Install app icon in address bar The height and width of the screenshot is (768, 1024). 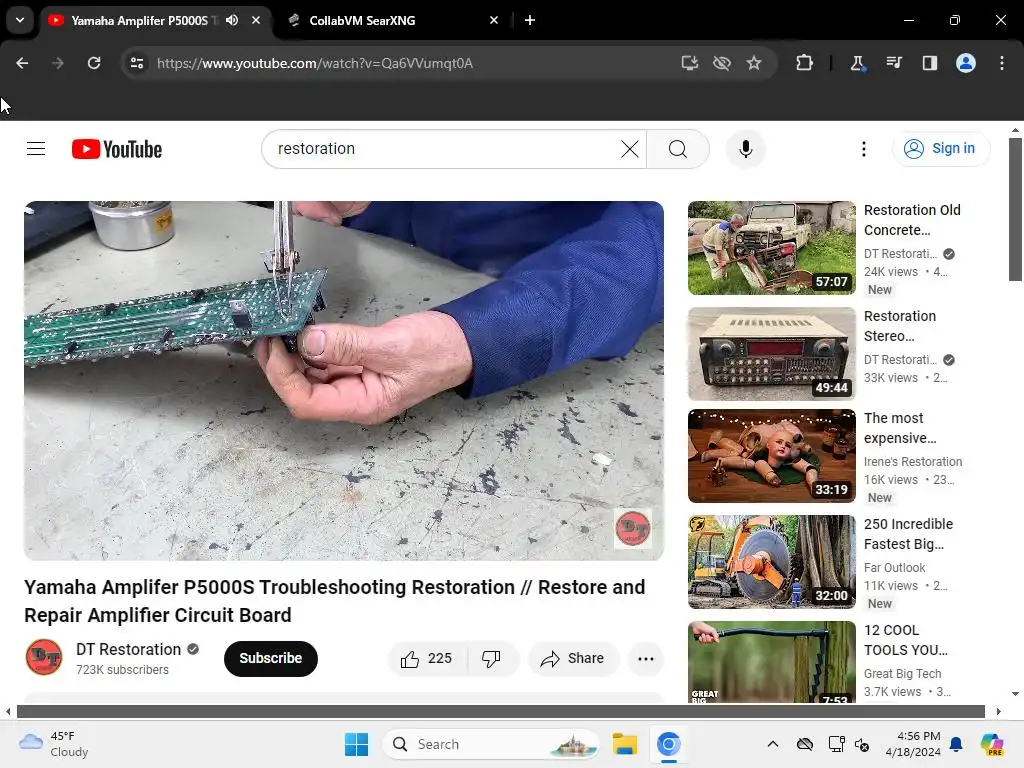click(690, 63)
